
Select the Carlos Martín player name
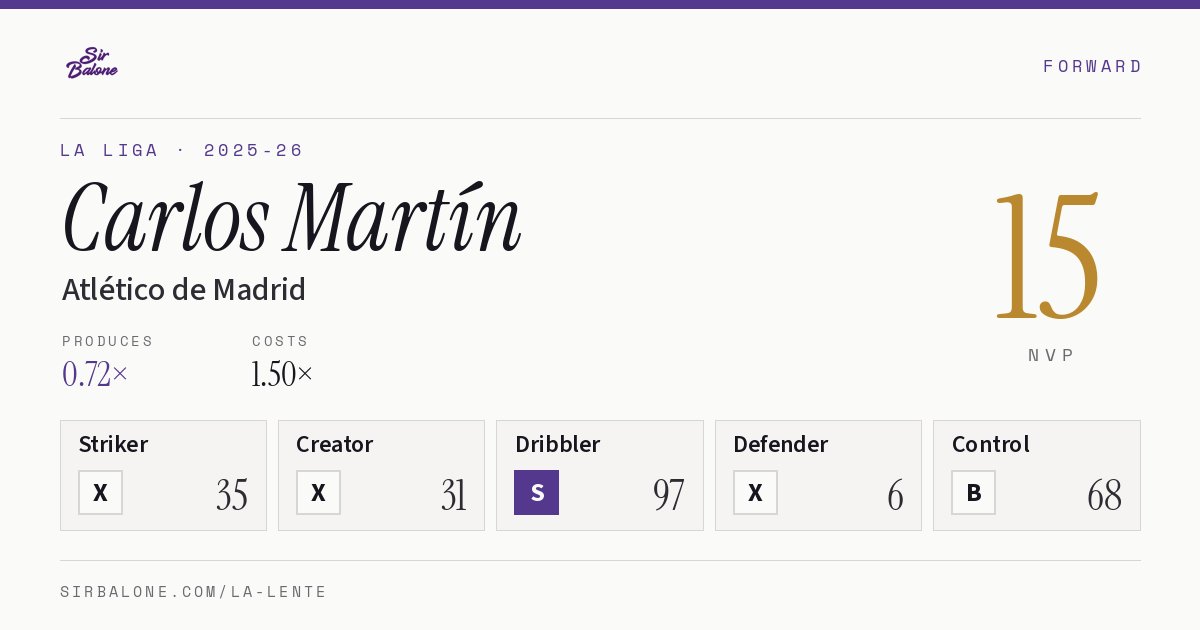point(291,218)
